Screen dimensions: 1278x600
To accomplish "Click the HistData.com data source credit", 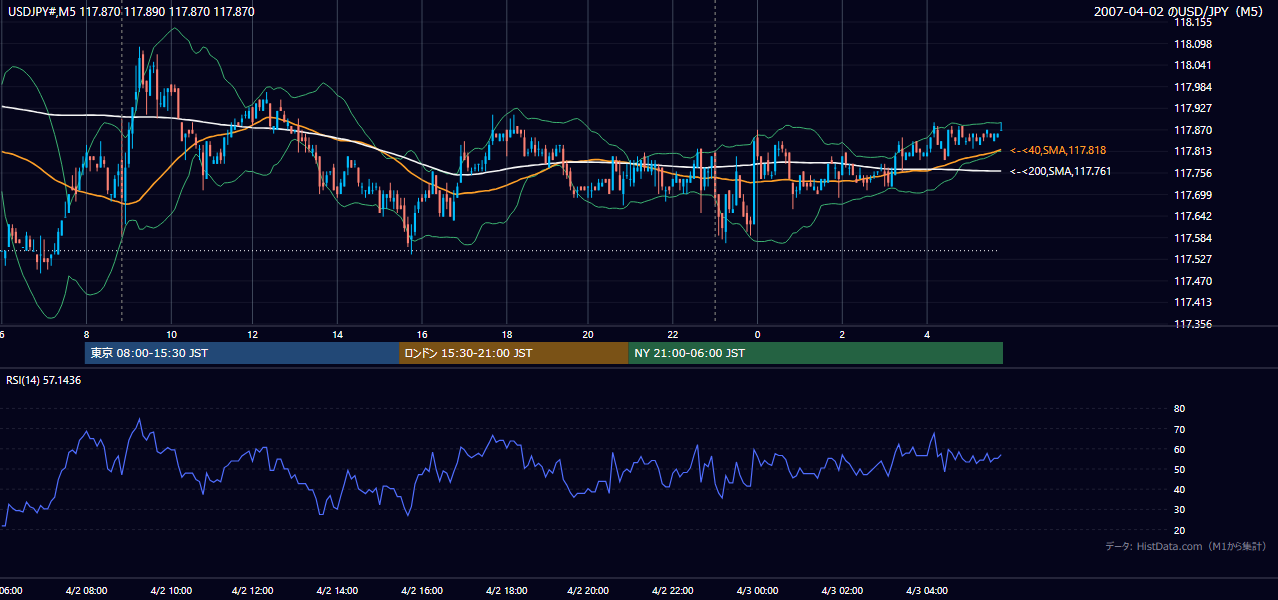I will click(x=1186, y=547).
